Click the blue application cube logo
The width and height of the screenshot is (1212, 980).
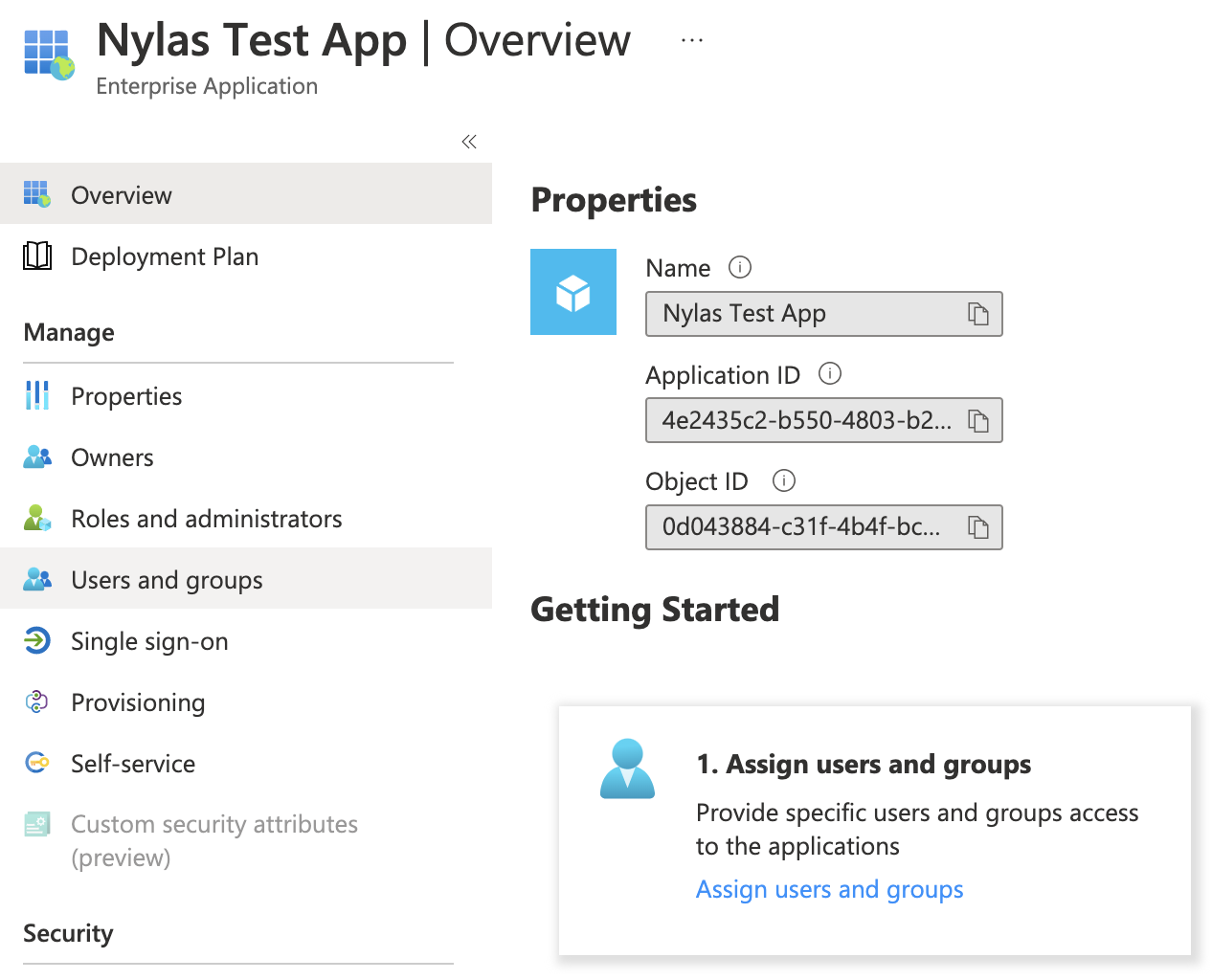(x=573, y=292)
